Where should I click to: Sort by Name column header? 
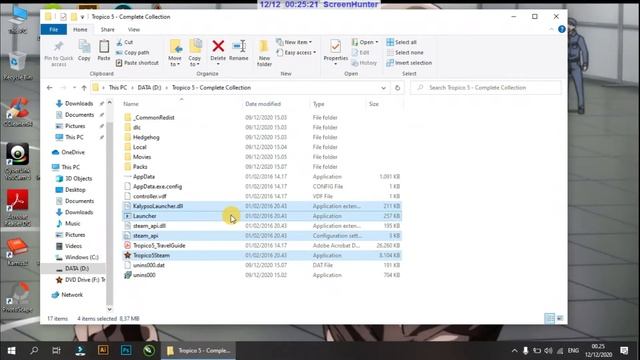tap(131, 104)
